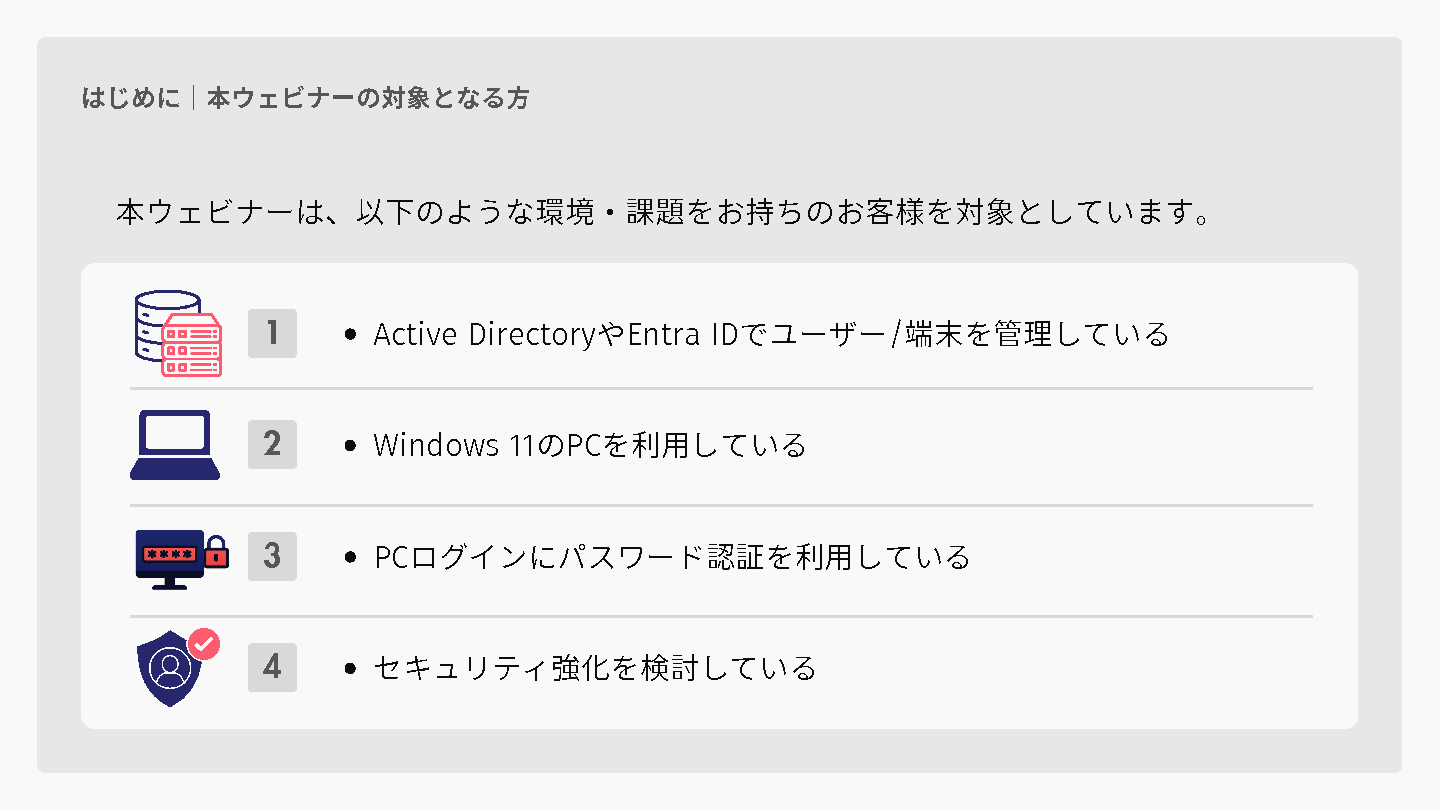This screenshot has height=810, width=1440.
Task: Click the Active Directory and Entra ID text
Action: click(x=771, y=334)
